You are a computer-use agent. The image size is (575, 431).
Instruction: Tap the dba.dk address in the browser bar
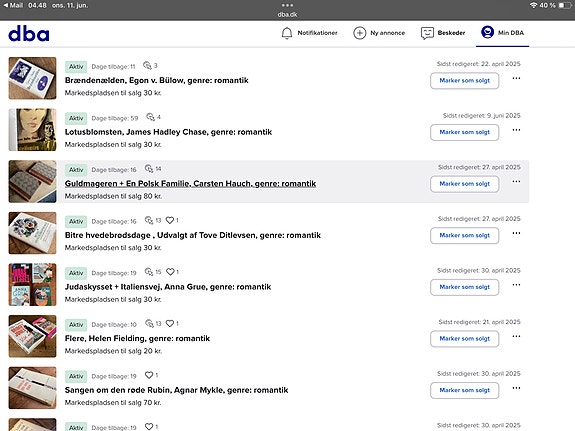[287, 15]
